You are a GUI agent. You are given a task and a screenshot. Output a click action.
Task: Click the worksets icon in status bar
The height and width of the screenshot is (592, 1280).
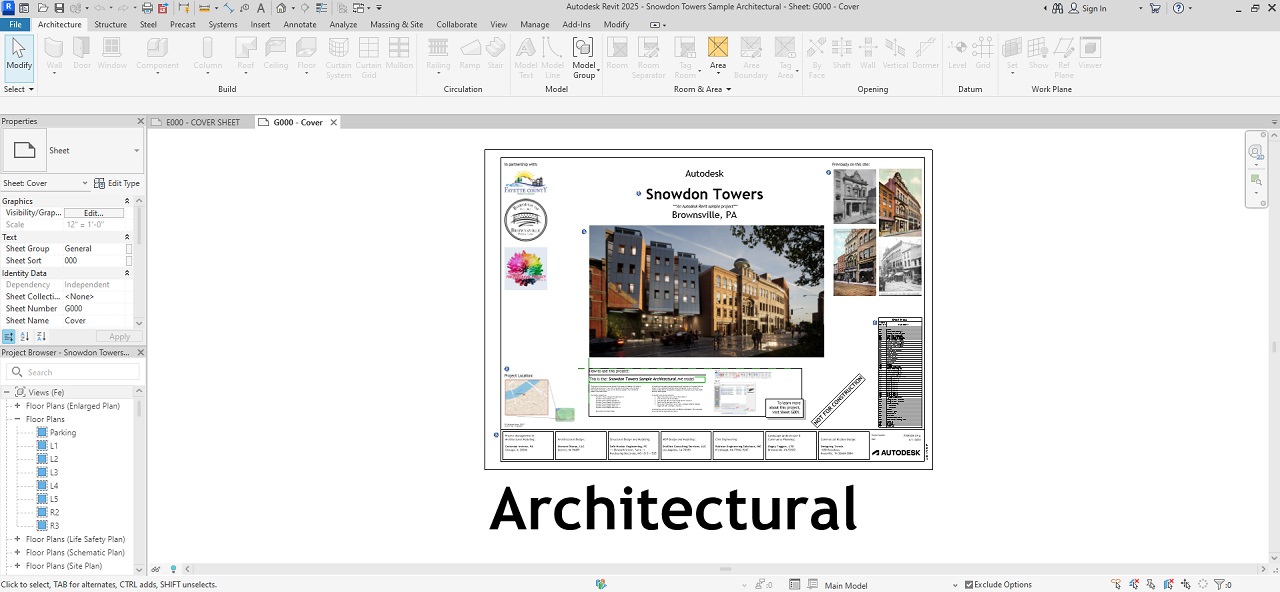pos(601,585)
